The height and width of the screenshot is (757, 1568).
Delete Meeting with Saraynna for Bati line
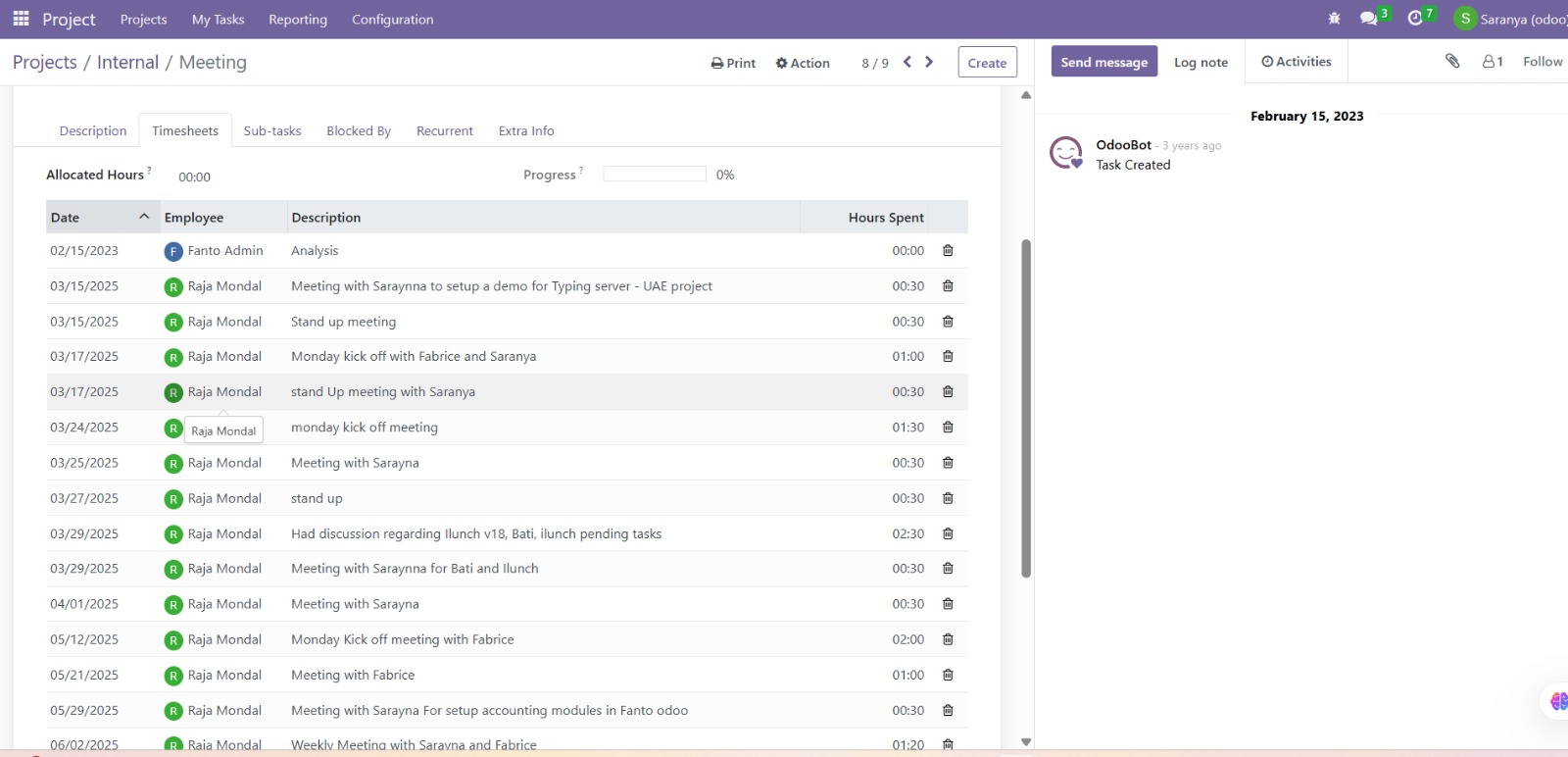click(948, 569)
